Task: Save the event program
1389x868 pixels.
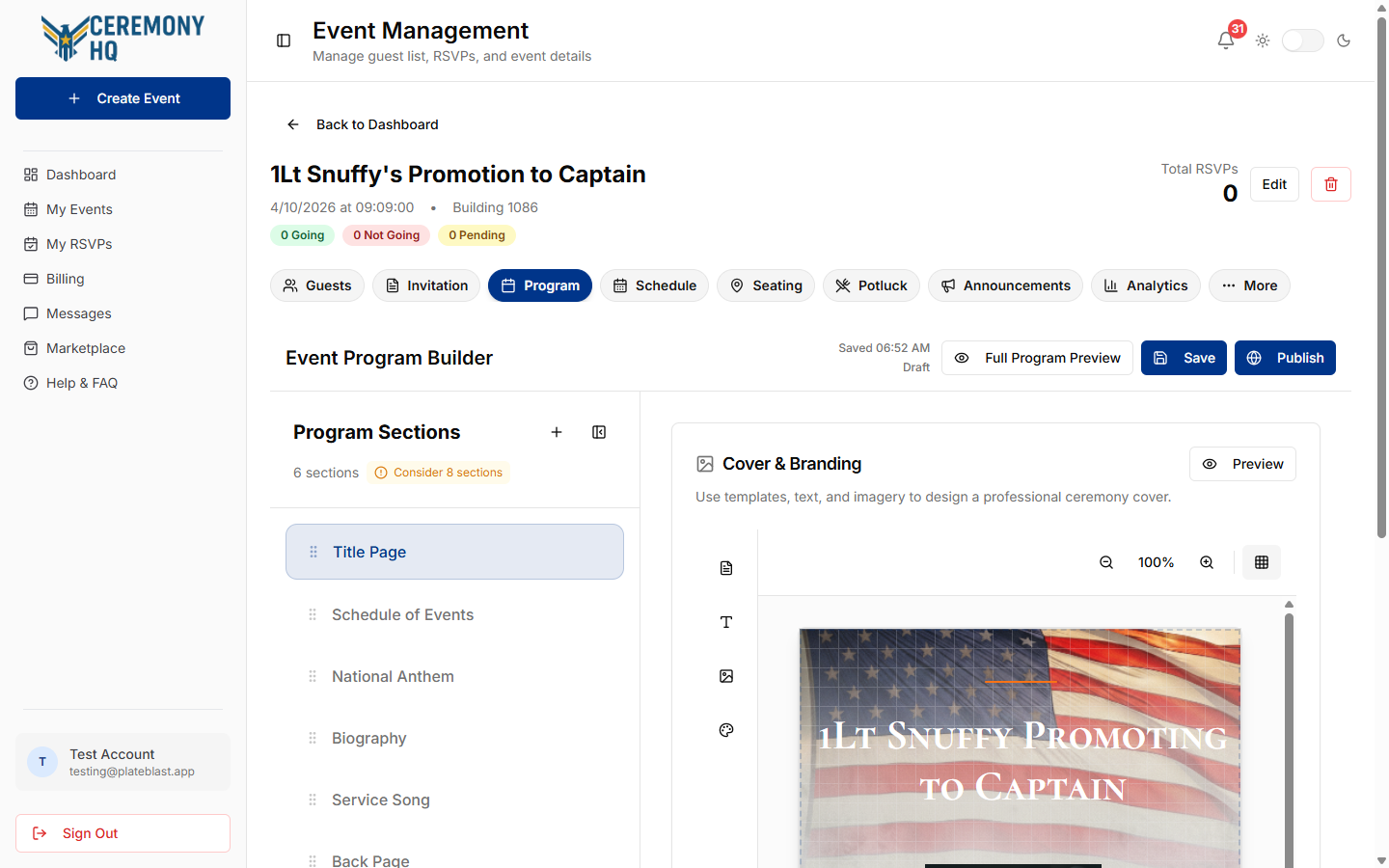Action: (1184, 358)
